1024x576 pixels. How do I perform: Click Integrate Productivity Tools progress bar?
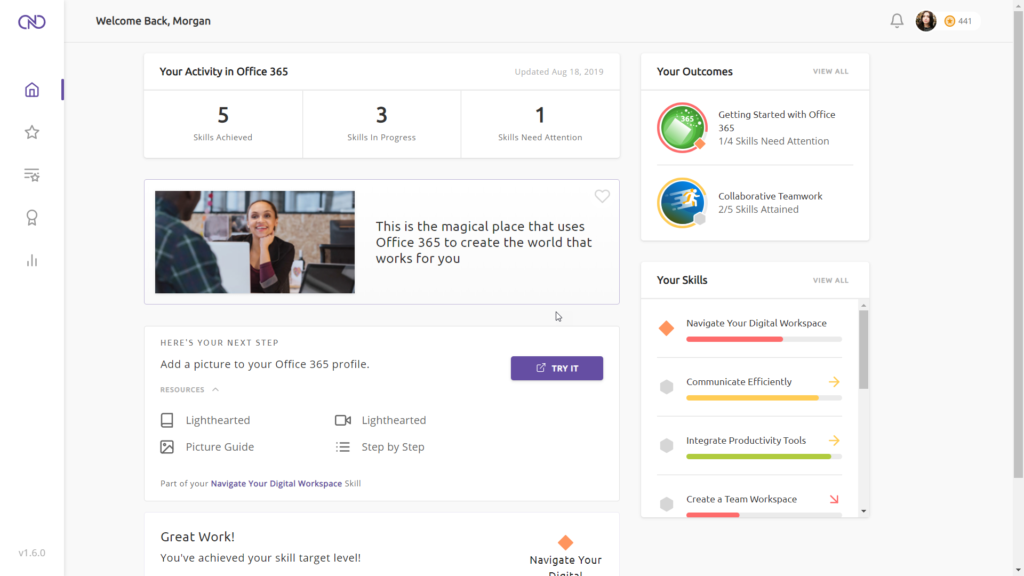(763, 456)
